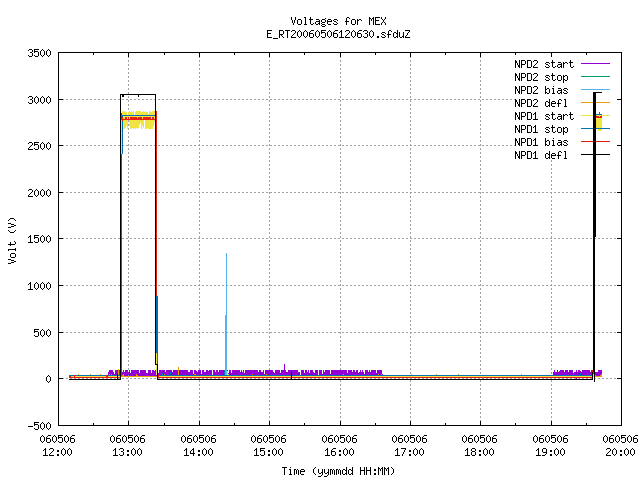Click the 'Time (yymmdd HH:MM)' x-axis label
The height and width of the screenshot is (480, 640).
coord(338,471)
